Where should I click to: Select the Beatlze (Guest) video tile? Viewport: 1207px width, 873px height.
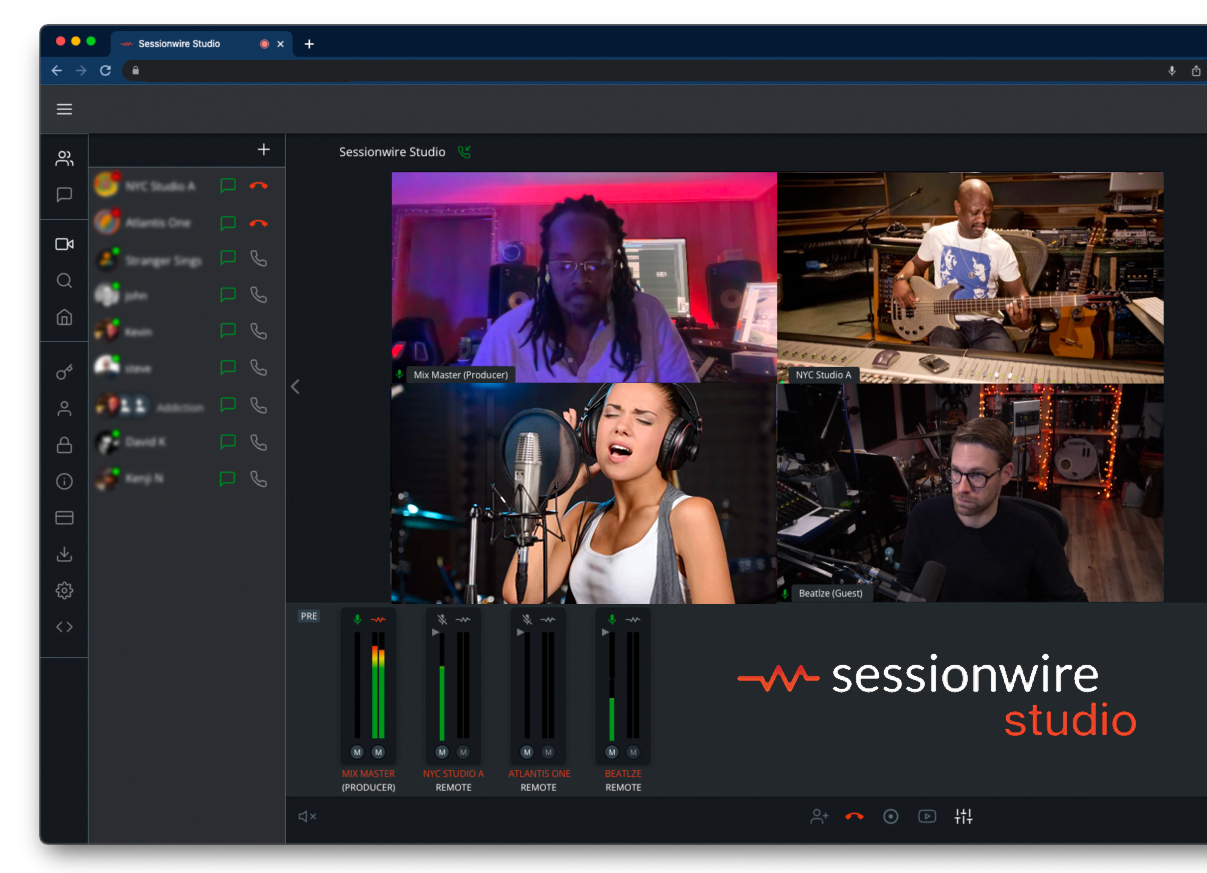pos(970,493)
